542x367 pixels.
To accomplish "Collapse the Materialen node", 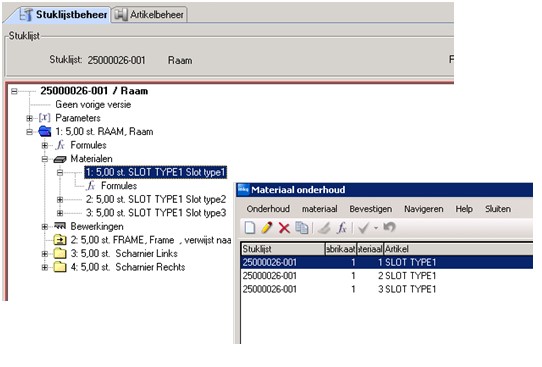I will 45,159.
